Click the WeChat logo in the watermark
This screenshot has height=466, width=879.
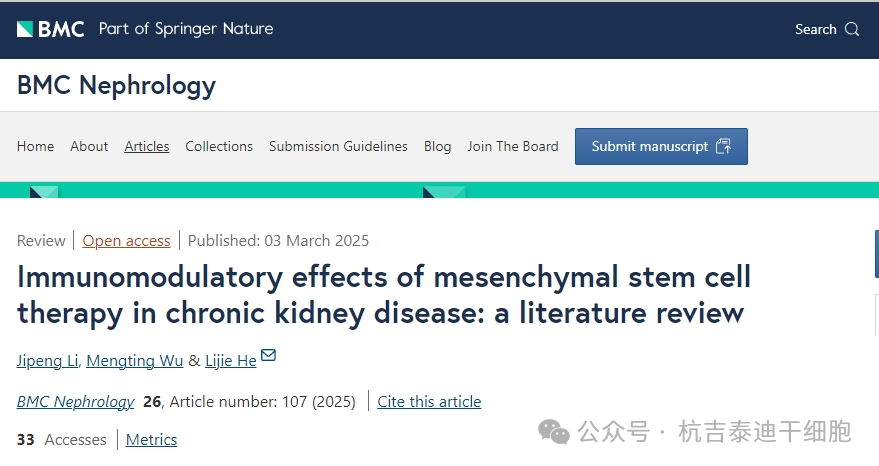tap(553, 432)
